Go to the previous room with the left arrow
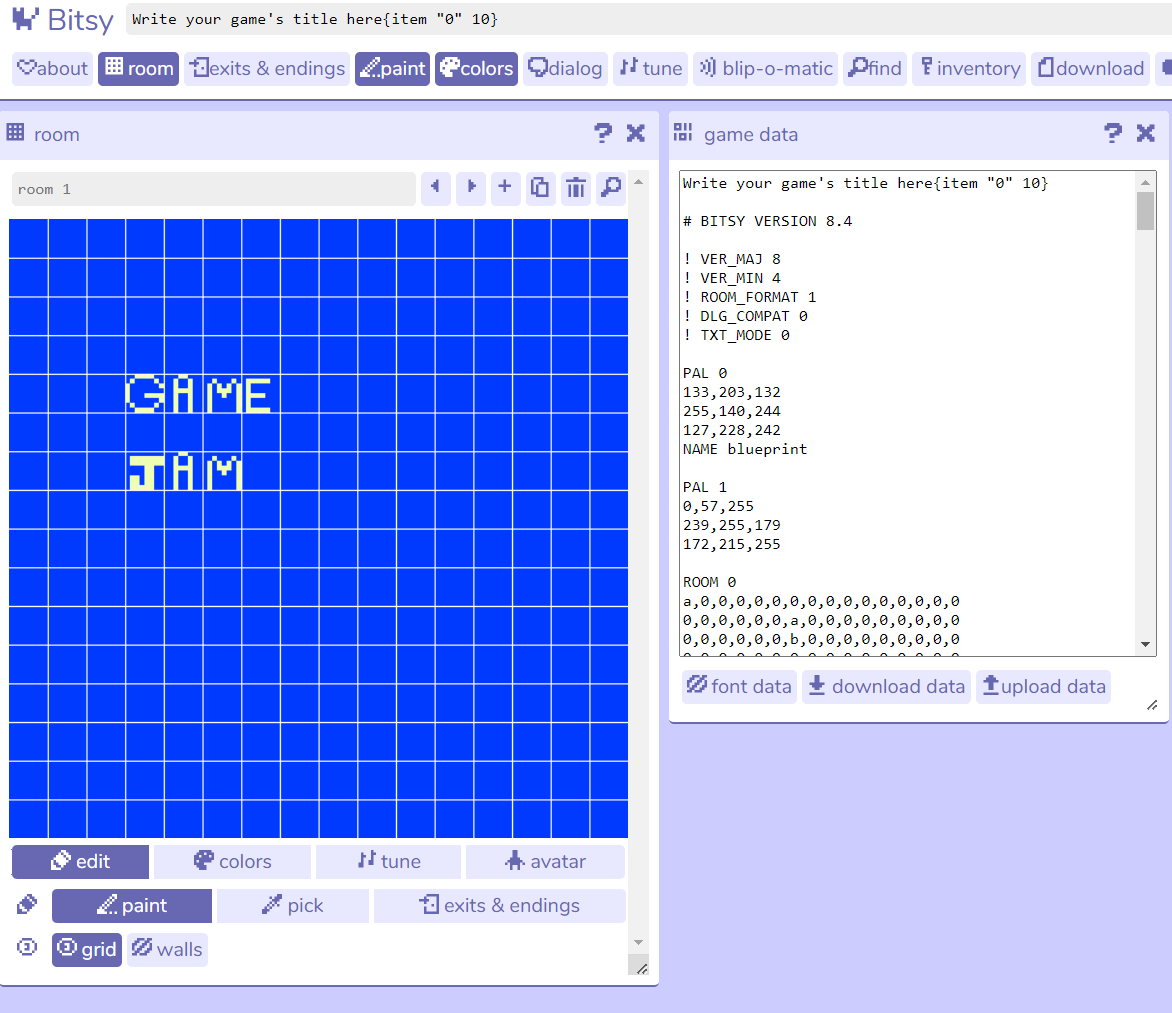This screenshot has width=1172, height=1013. tap(435, 188)
